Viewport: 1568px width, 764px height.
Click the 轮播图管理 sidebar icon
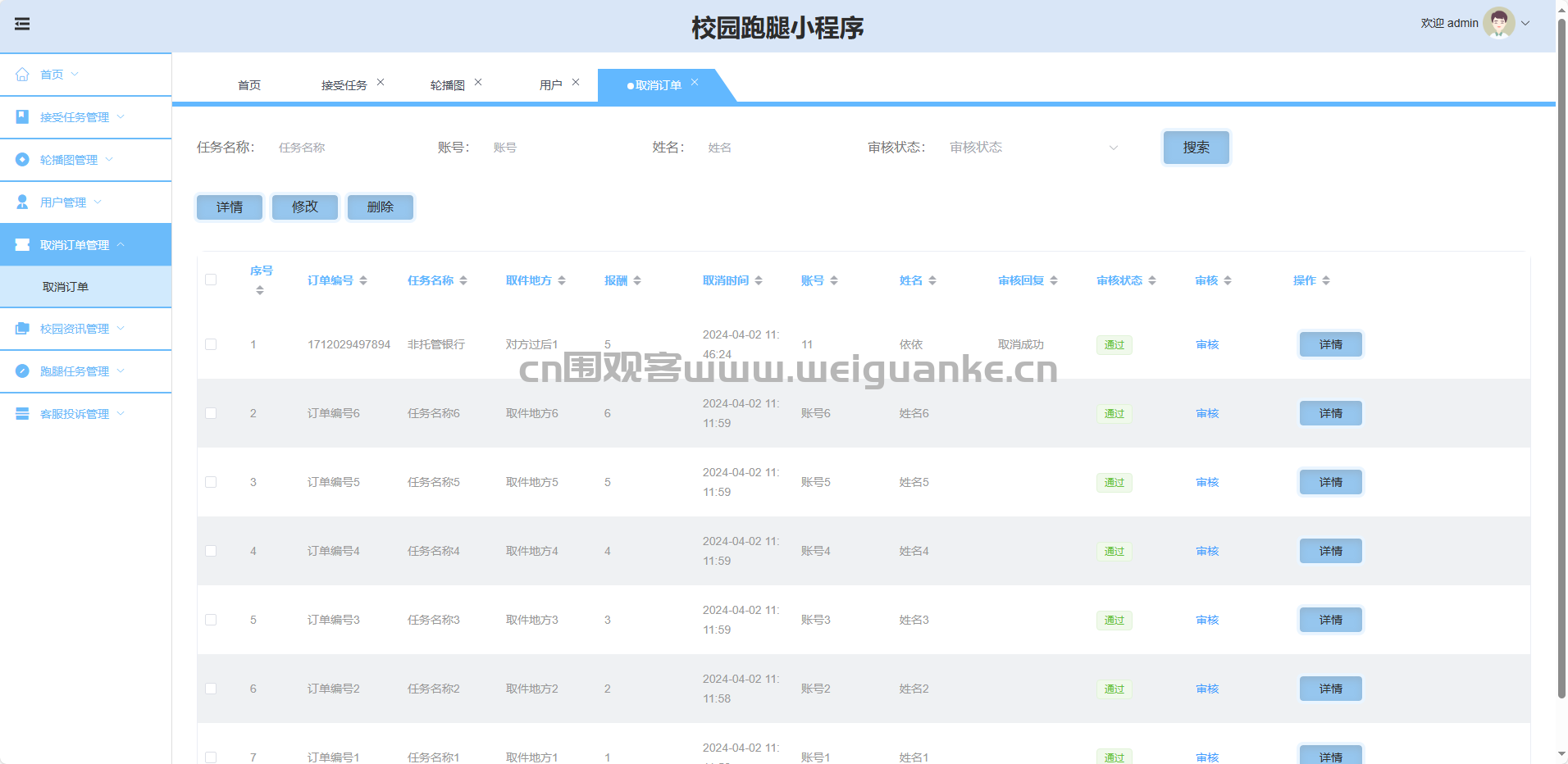coord(22,160)
